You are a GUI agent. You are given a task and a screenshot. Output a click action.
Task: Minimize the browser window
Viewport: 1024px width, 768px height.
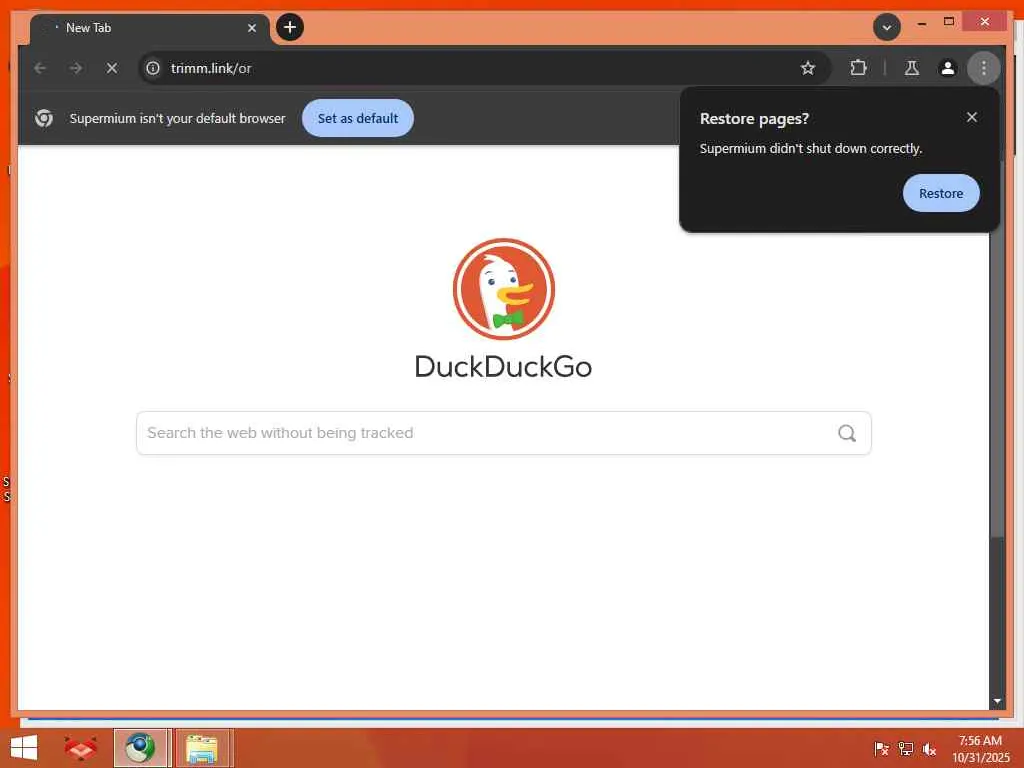[921, 22]
